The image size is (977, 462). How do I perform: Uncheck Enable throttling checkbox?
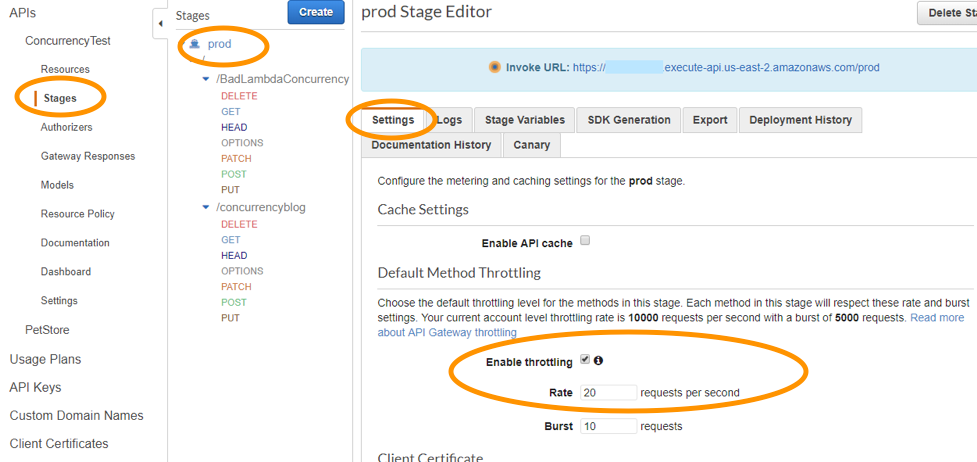pyautogui.click(x=584, y=360)
